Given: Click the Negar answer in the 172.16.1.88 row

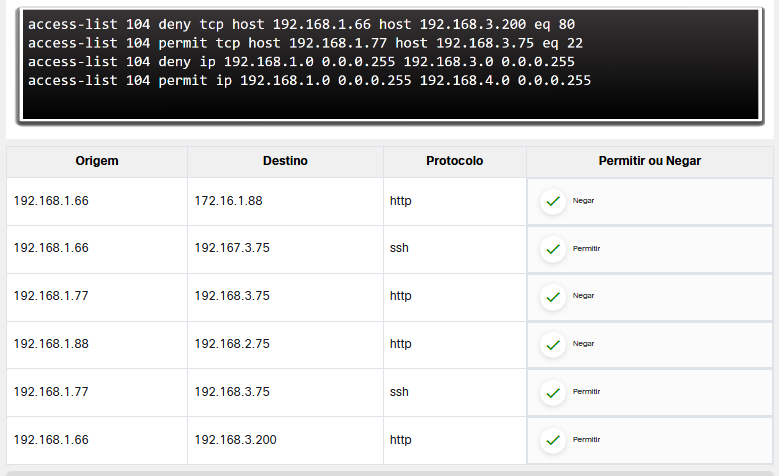Looking at the screenshot, I should pyautogui.click(x=583, y=201).
